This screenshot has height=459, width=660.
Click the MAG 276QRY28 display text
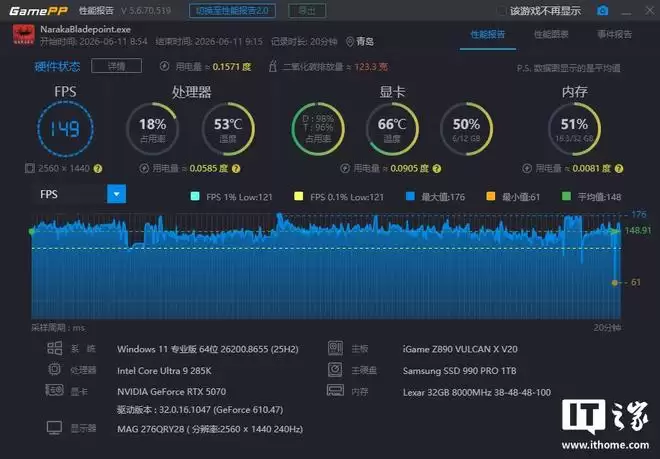click(x=210, y=429)
